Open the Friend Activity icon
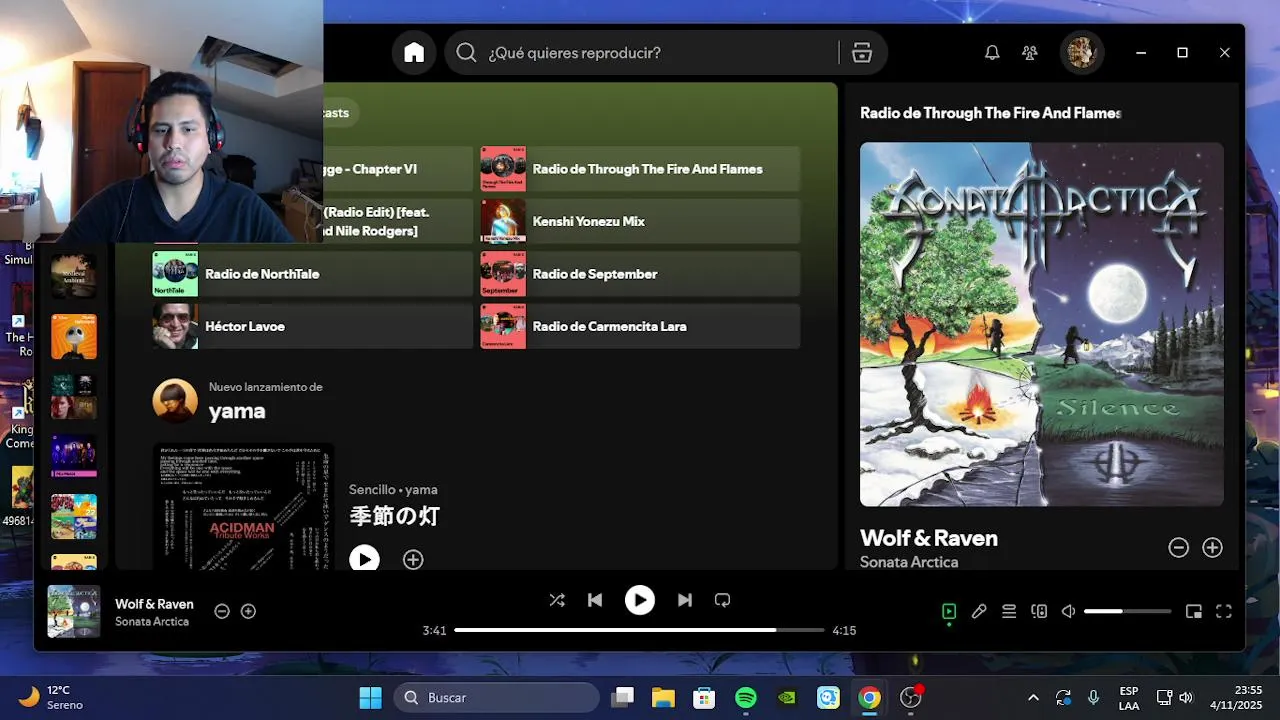This screenshot has height=720, width=1280. pyautogui.click(x=1030, y=53)
